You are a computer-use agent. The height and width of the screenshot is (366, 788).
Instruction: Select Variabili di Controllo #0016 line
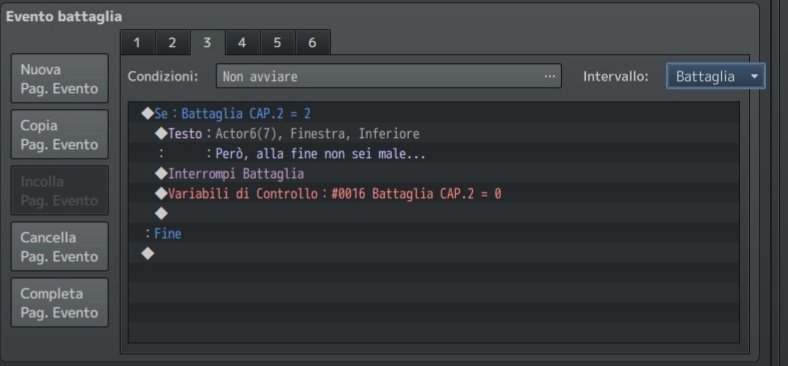click(434, 194)
